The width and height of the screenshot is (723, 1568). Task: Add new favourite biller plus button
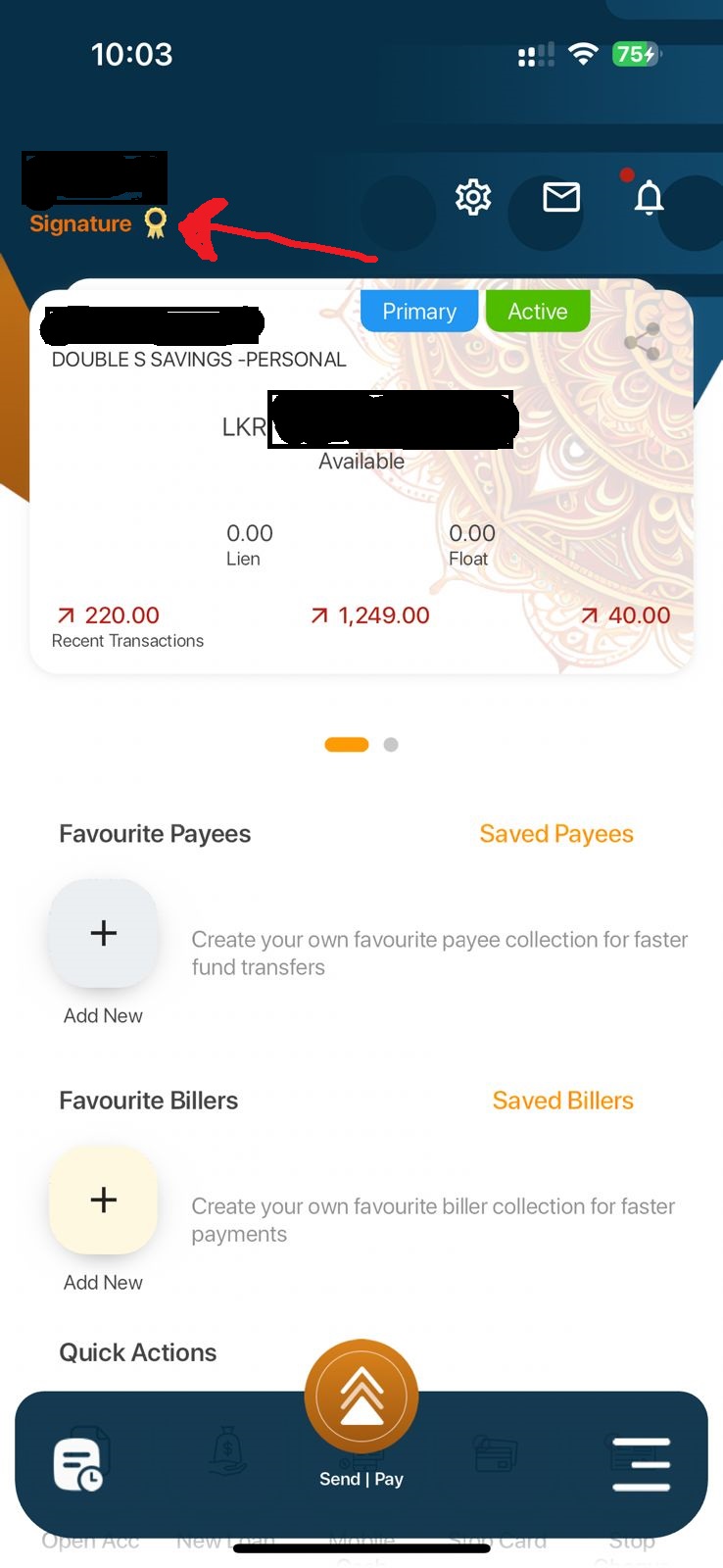[x=103, y=1200]
